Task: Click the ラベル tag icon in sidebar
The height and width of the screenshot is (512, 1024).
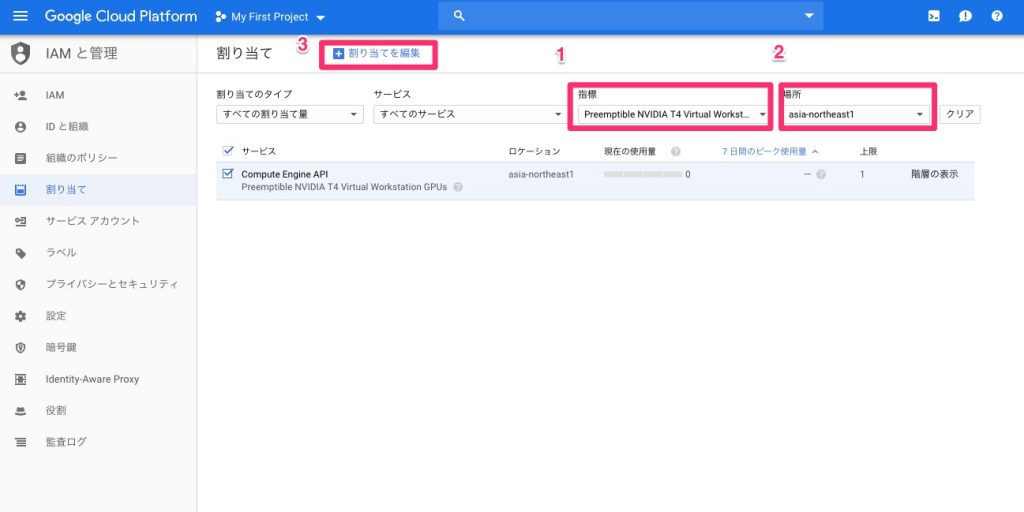Action: (x=20, y=253)
